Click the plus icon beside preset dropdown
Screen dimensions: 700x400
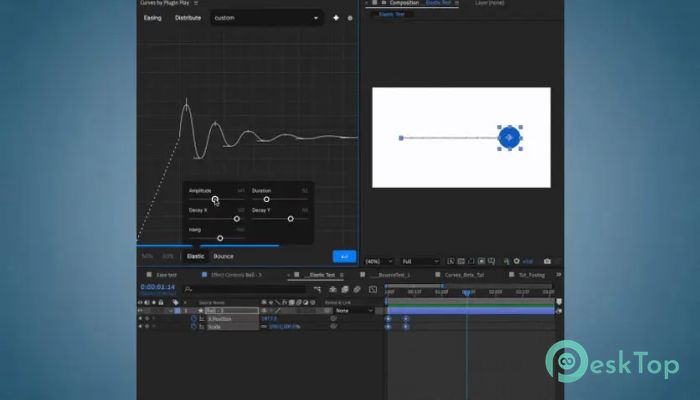click(x=336, y=18)
